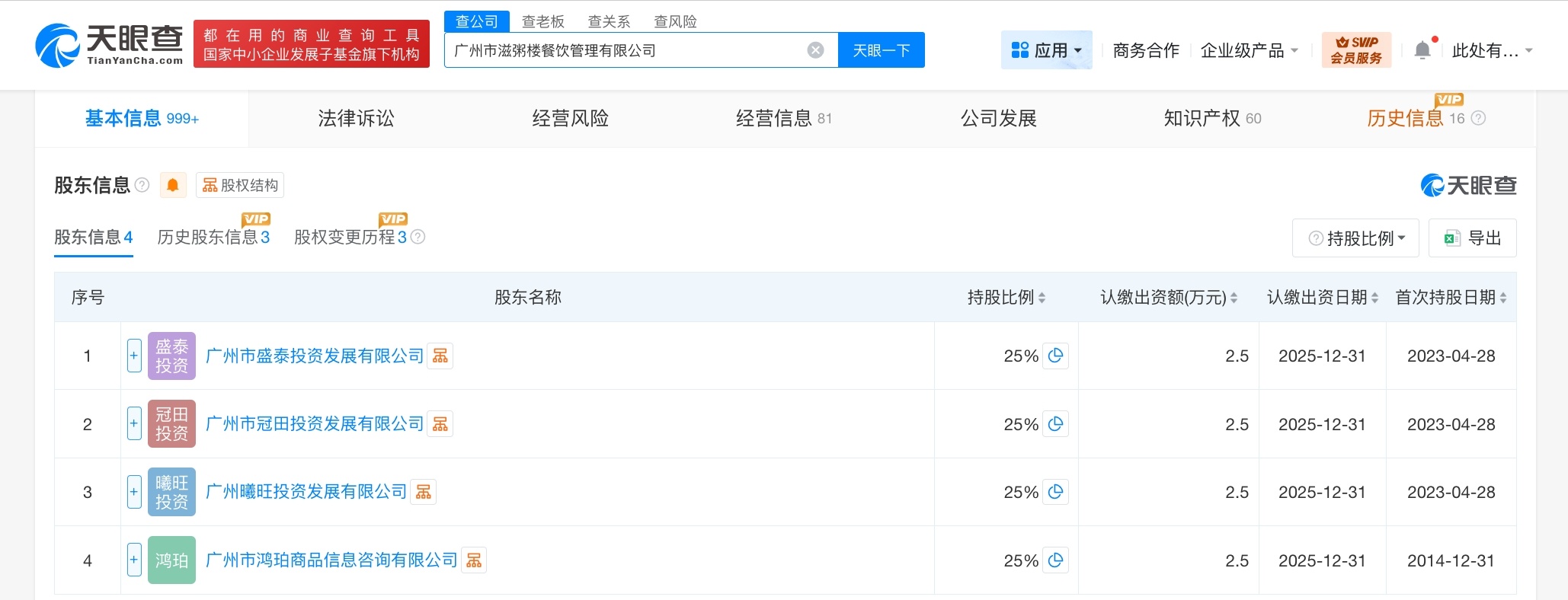The width and height of the screenshot is (1568, 600).
Task: Click the help icon next to 股东信息 heading
Action: pos(142,185)
